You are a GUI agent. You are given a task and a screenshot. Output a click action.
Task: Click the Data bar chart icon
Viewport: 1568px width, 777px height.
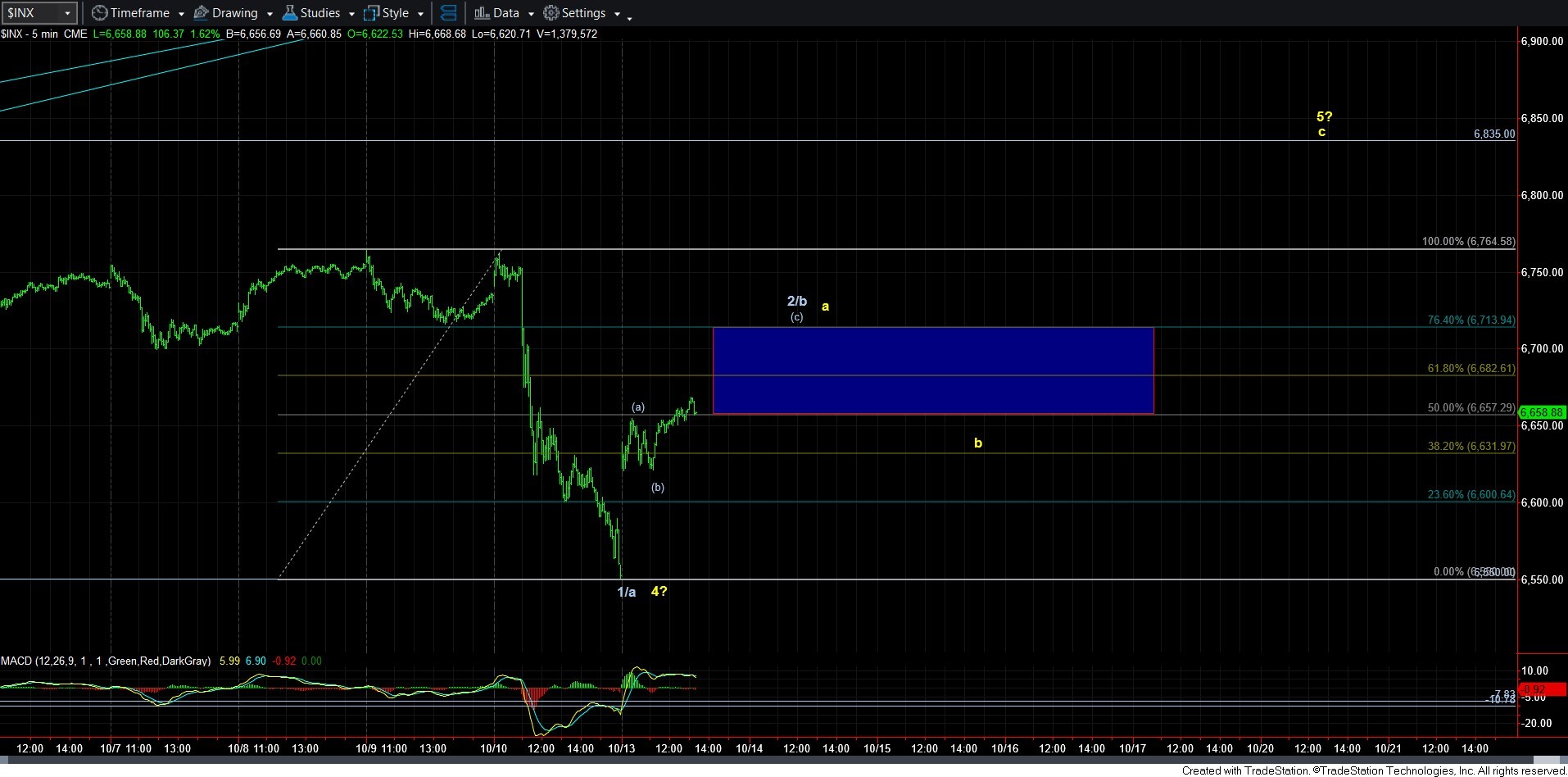[482, 13]
